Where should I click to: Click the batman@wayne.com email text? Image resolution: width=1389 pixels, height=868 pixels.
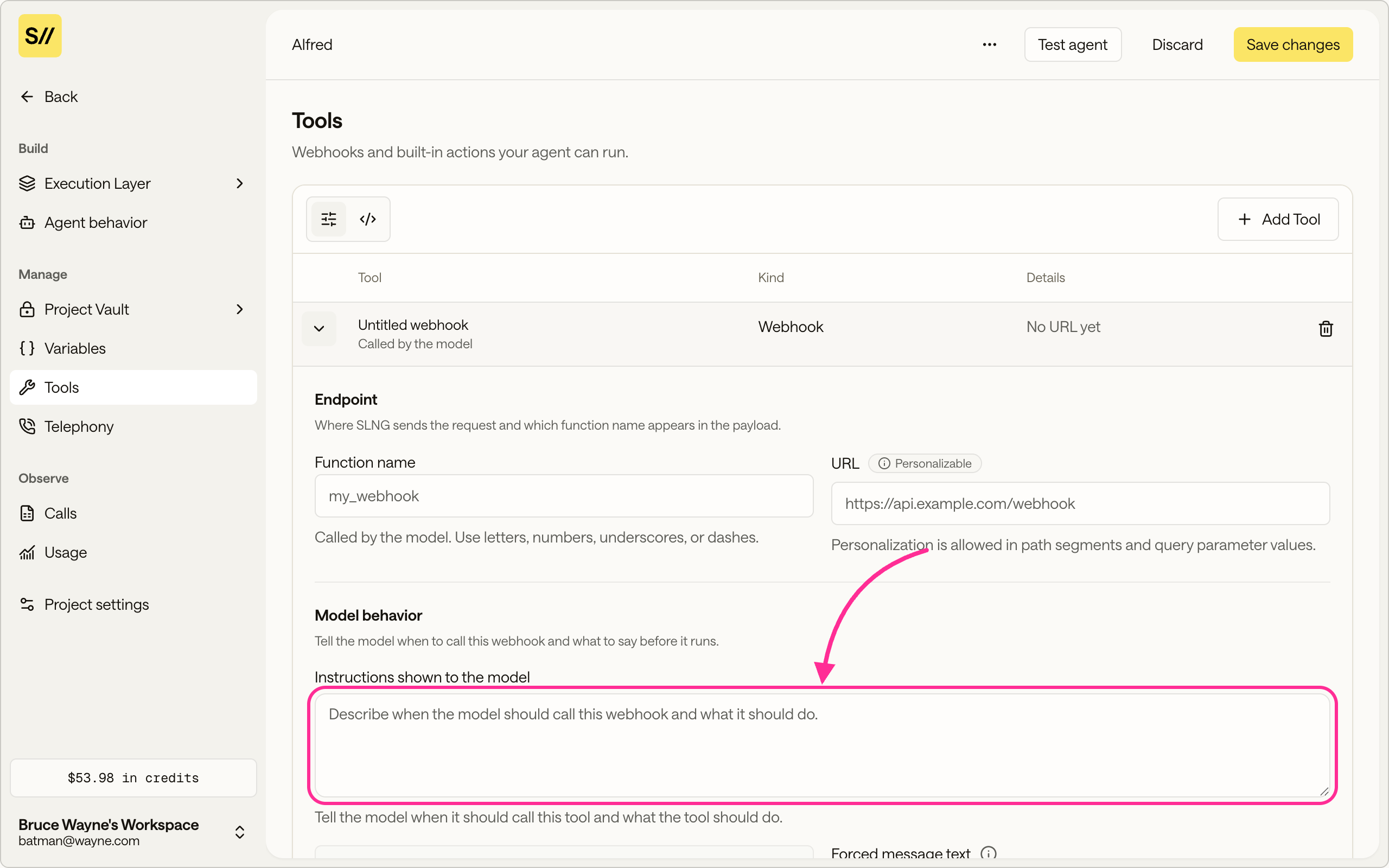79,840
